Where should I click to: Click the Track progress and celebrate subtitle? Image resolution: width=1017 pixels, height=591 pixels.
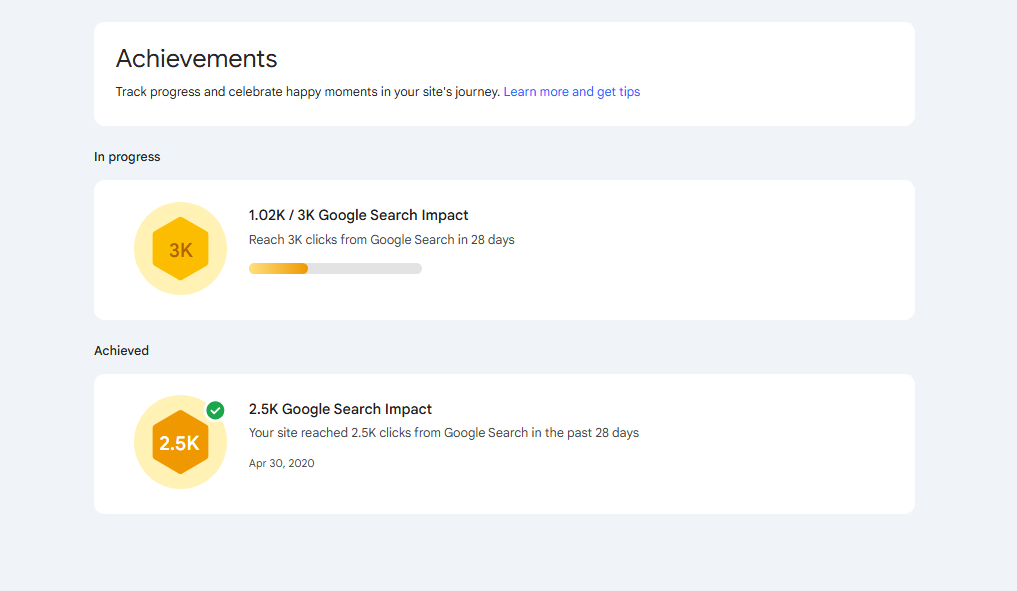[307, 92]
